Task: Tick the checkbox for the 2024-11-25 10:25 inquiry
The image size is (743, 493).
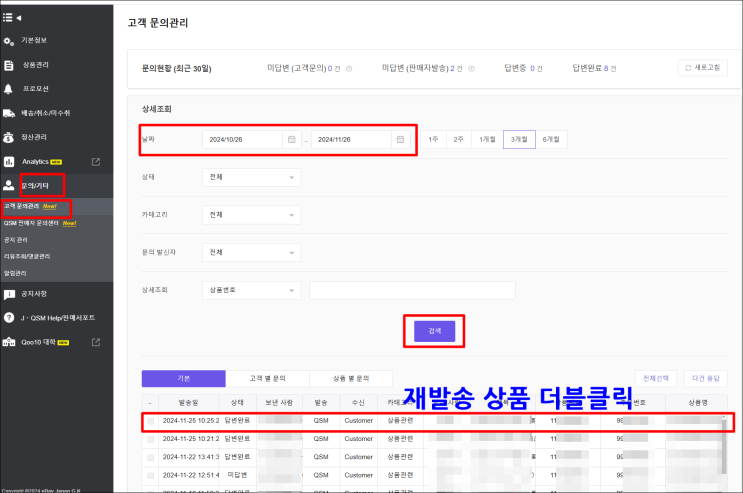Action: 151,421
